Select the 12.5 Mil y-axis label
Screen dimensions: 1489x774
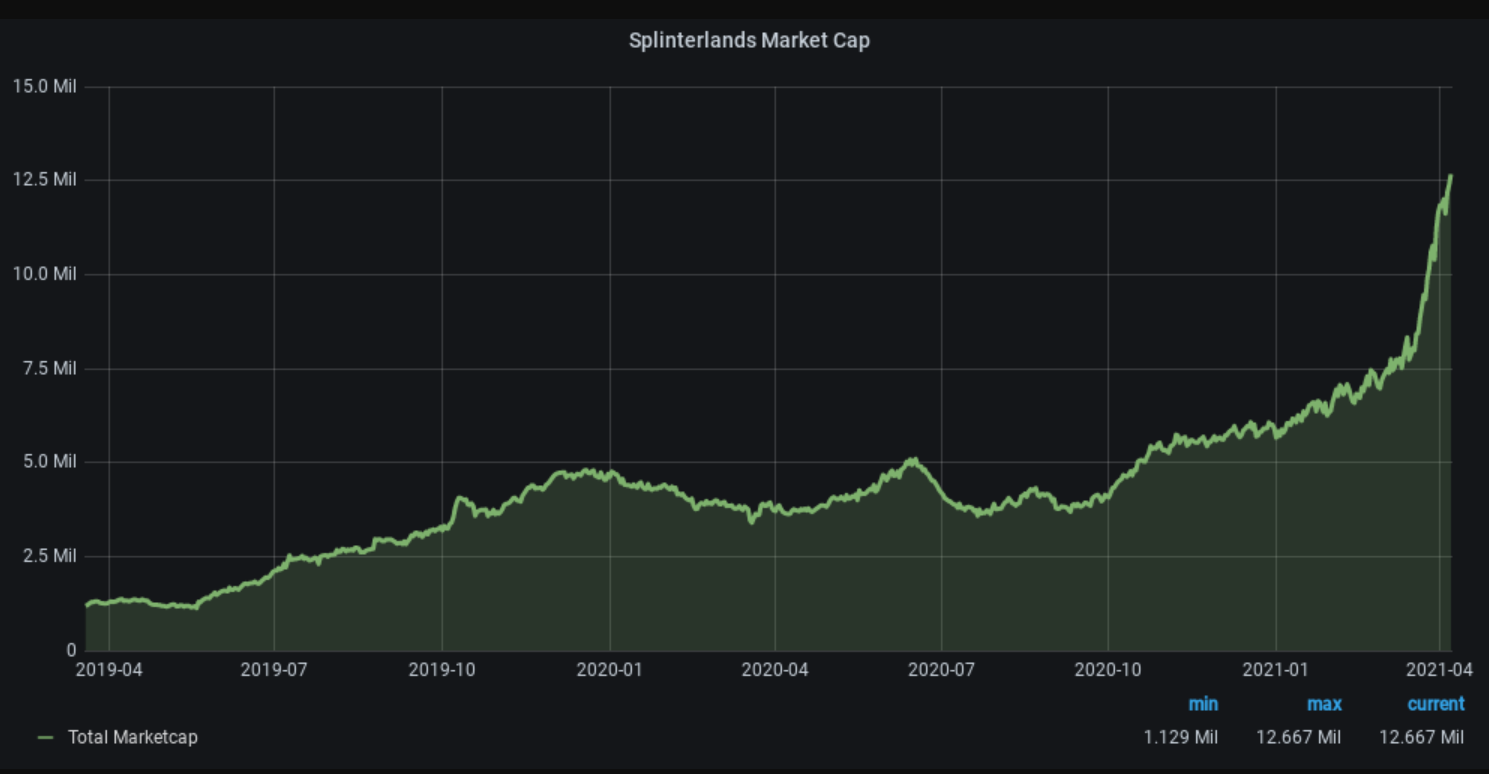[x=44, y=180]
